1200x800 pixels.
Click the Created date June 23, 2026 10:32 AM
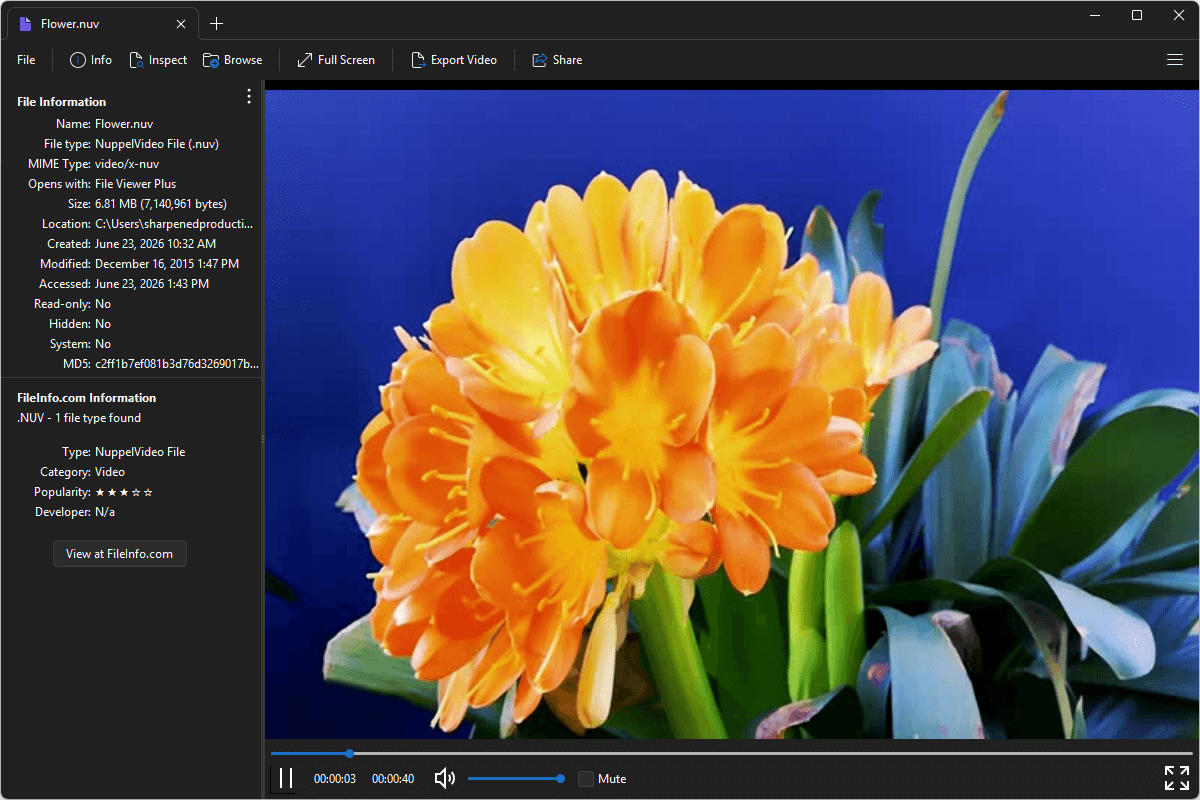[155, 244]
